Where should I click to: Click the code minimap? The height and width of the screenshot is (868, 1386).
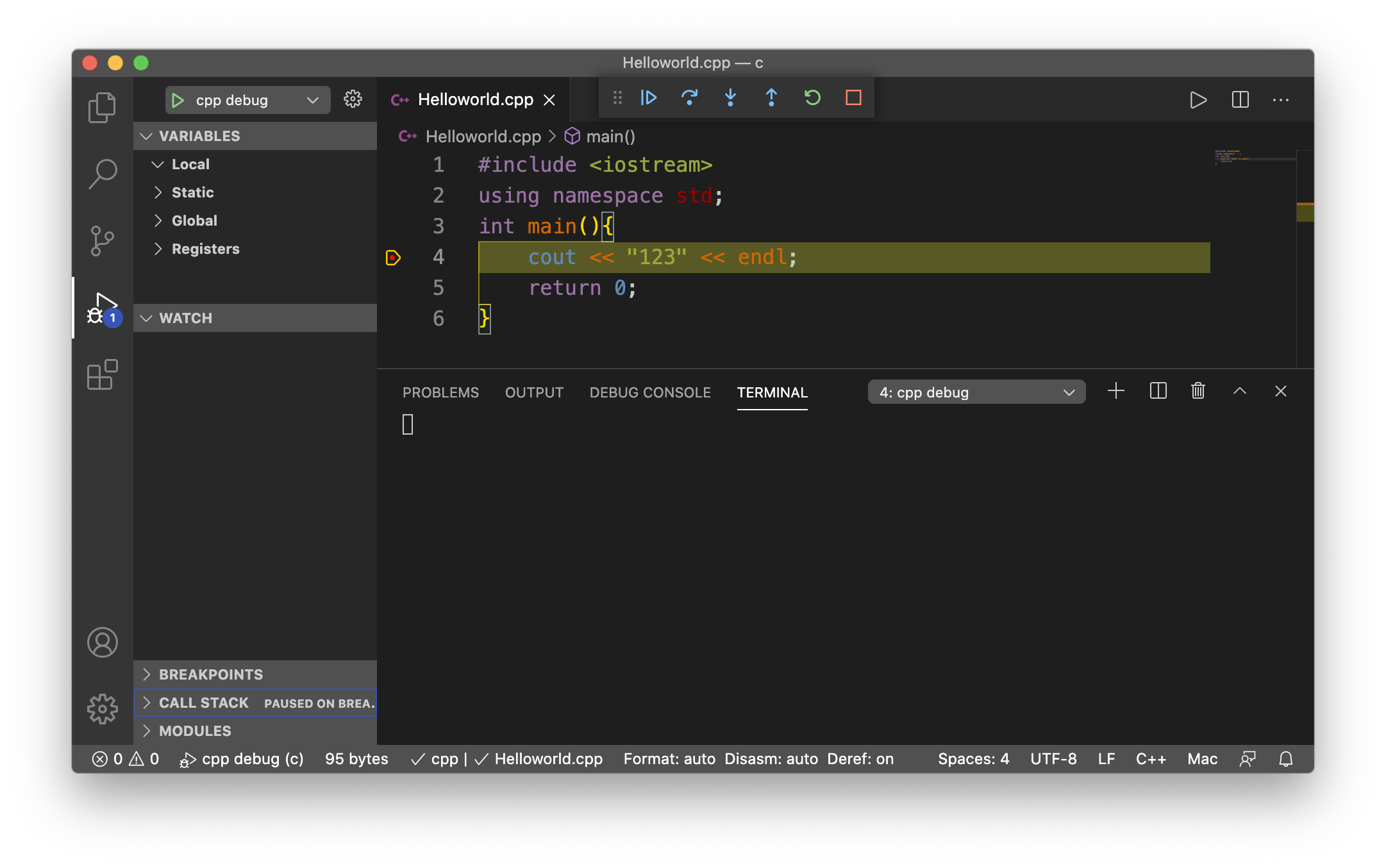1255,158
